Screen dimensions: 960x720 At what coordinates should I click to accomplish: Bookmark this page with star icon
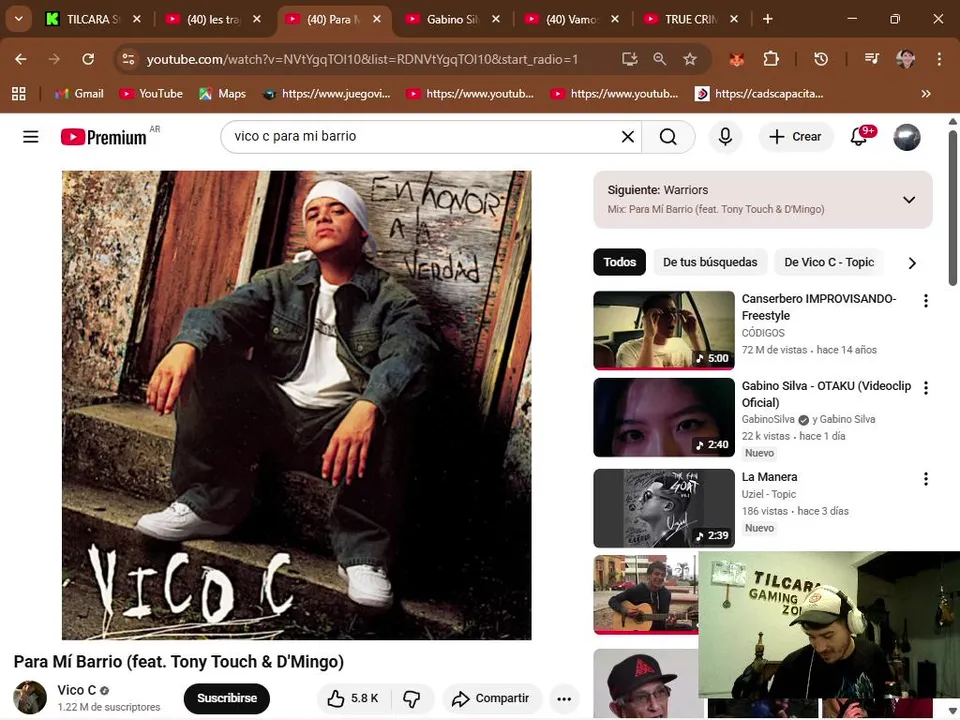[690, 59]
